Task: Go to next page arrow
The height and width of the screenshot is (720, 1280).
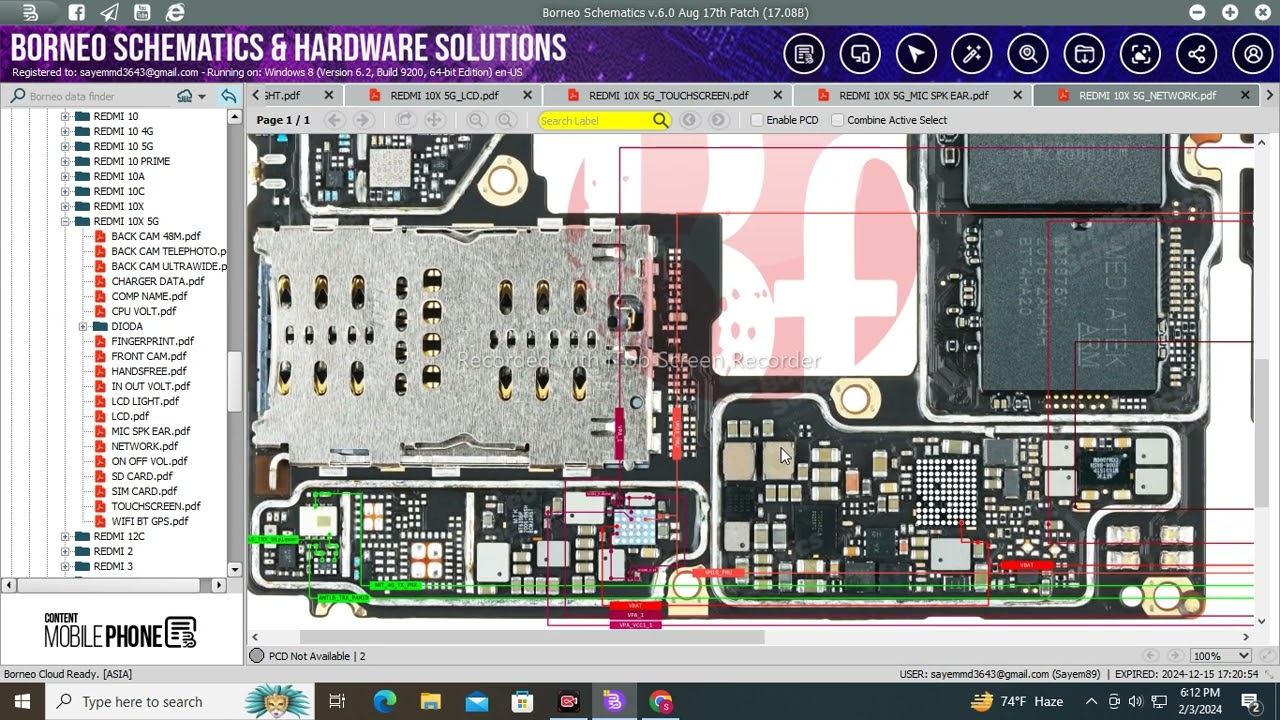Action: (x=363, y=120)
